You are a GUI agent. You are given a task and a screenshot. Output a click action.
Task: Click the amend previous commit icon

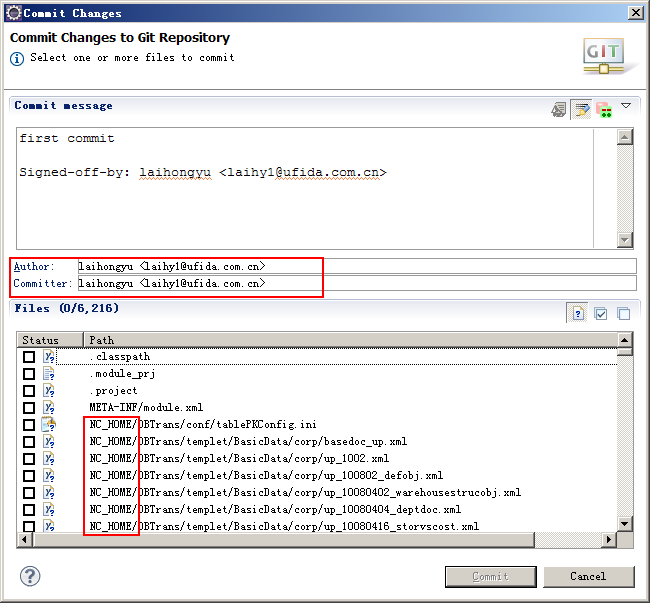(x=558, y=110)
